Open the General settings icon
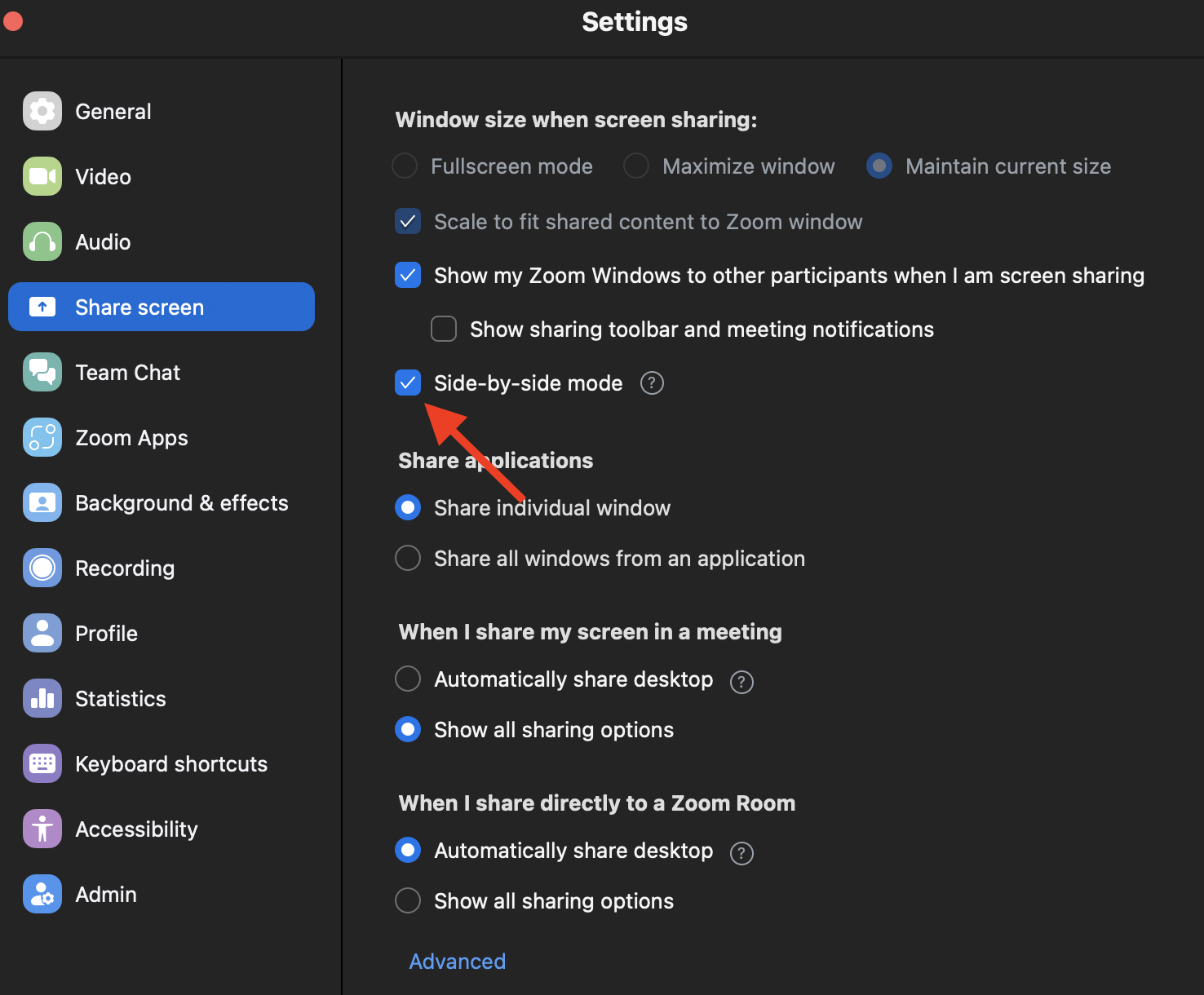The height and width of the screenshot is (995, 1204). pyautogui.click(x=42, y=111)
